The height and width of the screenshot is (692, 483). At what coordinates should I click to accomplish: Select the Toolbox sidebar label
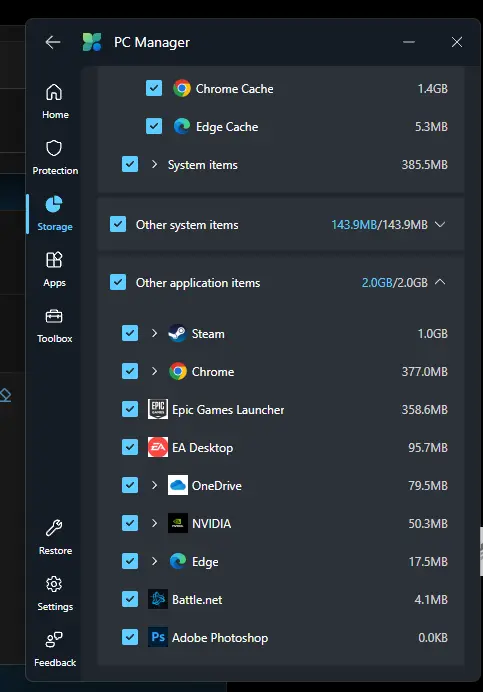click(x=55, y=338)
